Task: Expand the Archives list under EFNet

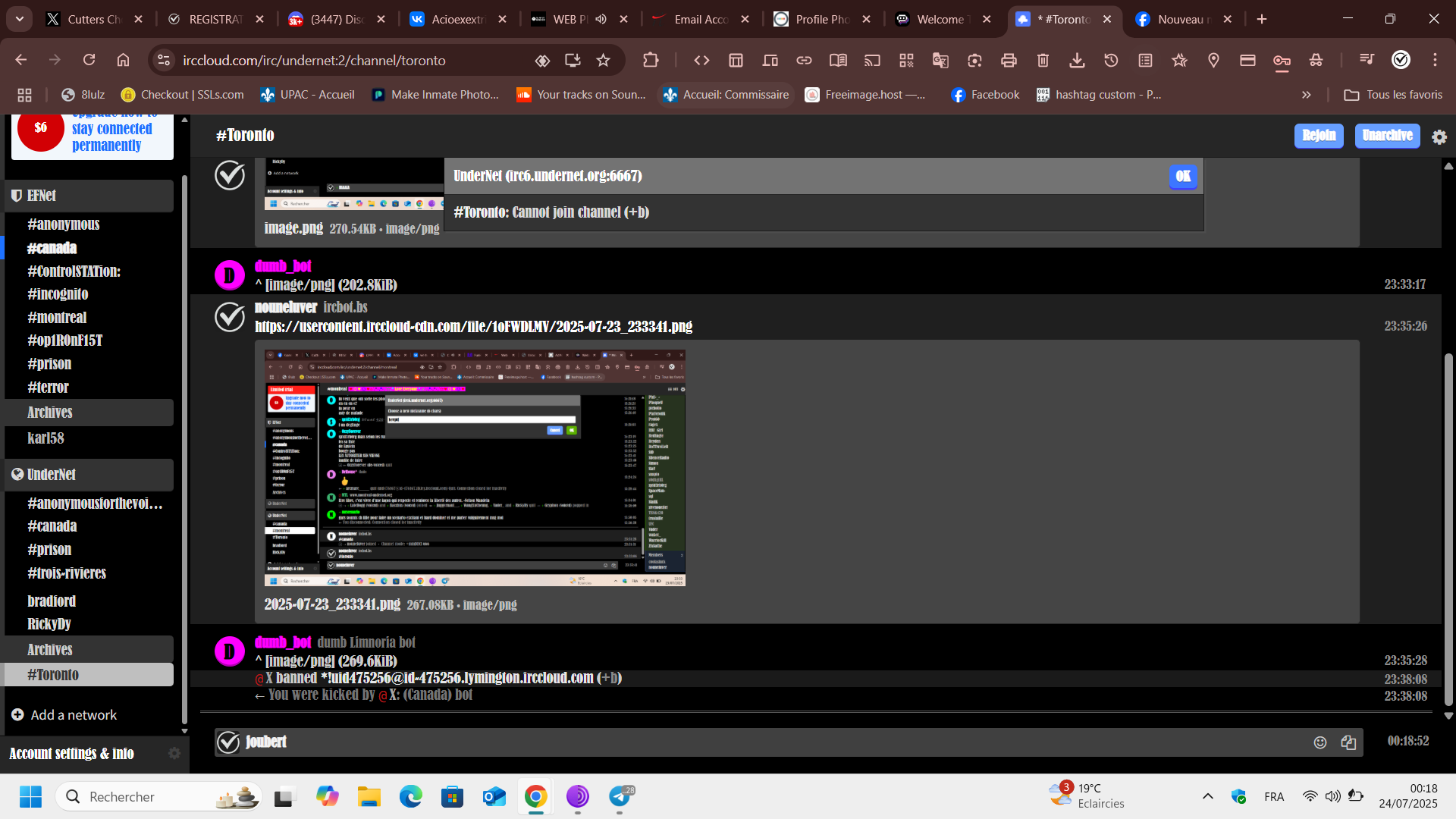Action: point(50,413)
